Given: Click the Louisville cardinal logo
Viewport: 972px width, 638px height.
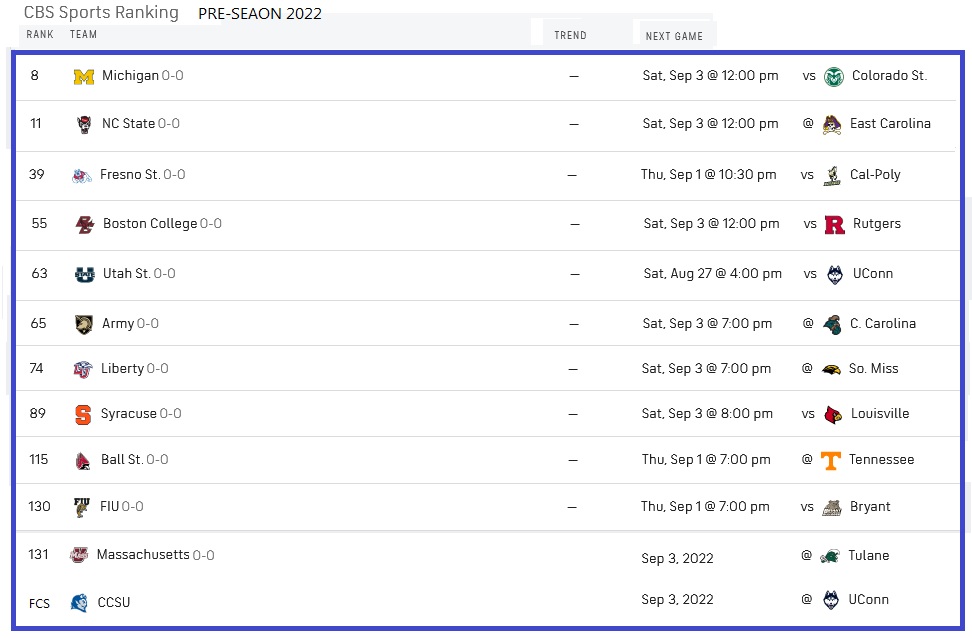Looking at the screenshot, I should [833, 414].
